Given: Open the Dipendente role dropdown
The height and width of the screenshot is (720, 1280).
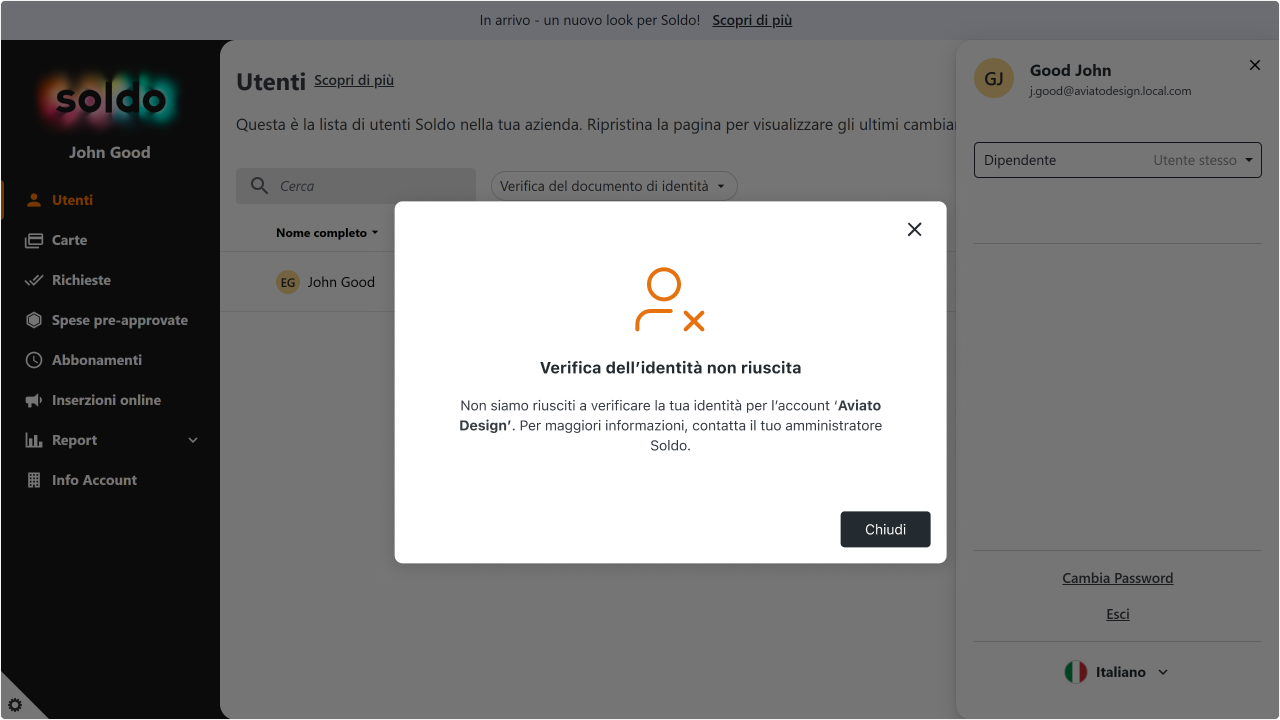Looking at the screenshot, I should (1118, 160).
